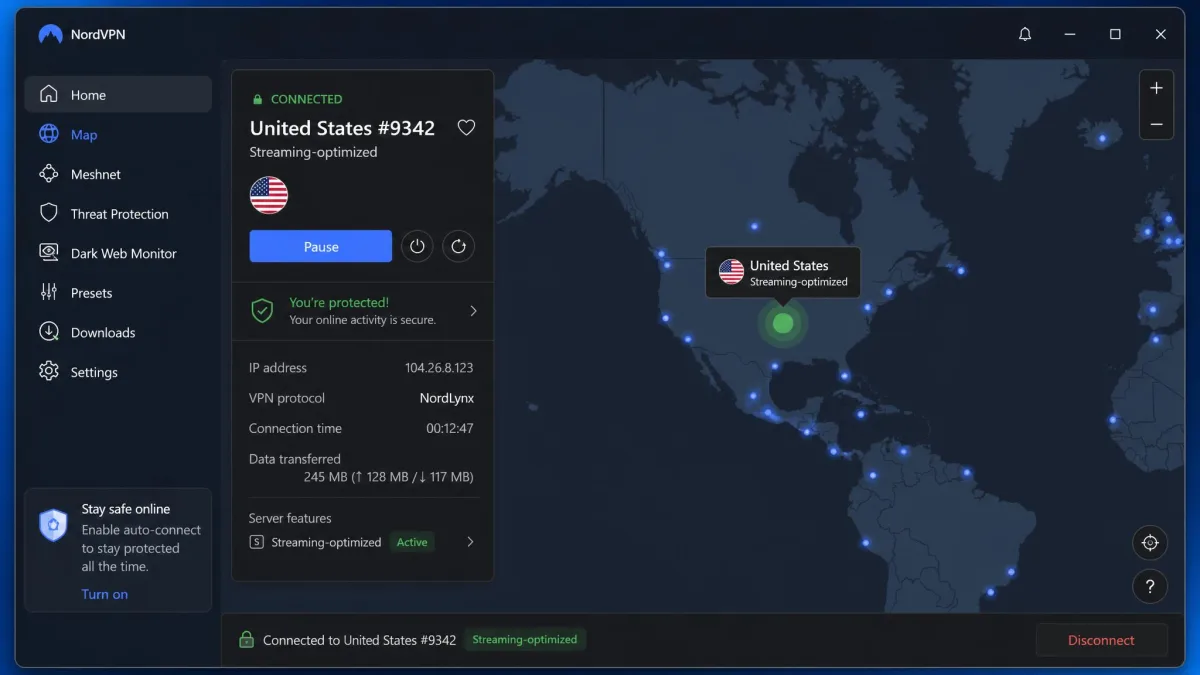Image resolution: width=1200 pixels, height=675 pixels.
Task: Click the Streaming-optimized subtitle in connection card
Action: [313, 152]
